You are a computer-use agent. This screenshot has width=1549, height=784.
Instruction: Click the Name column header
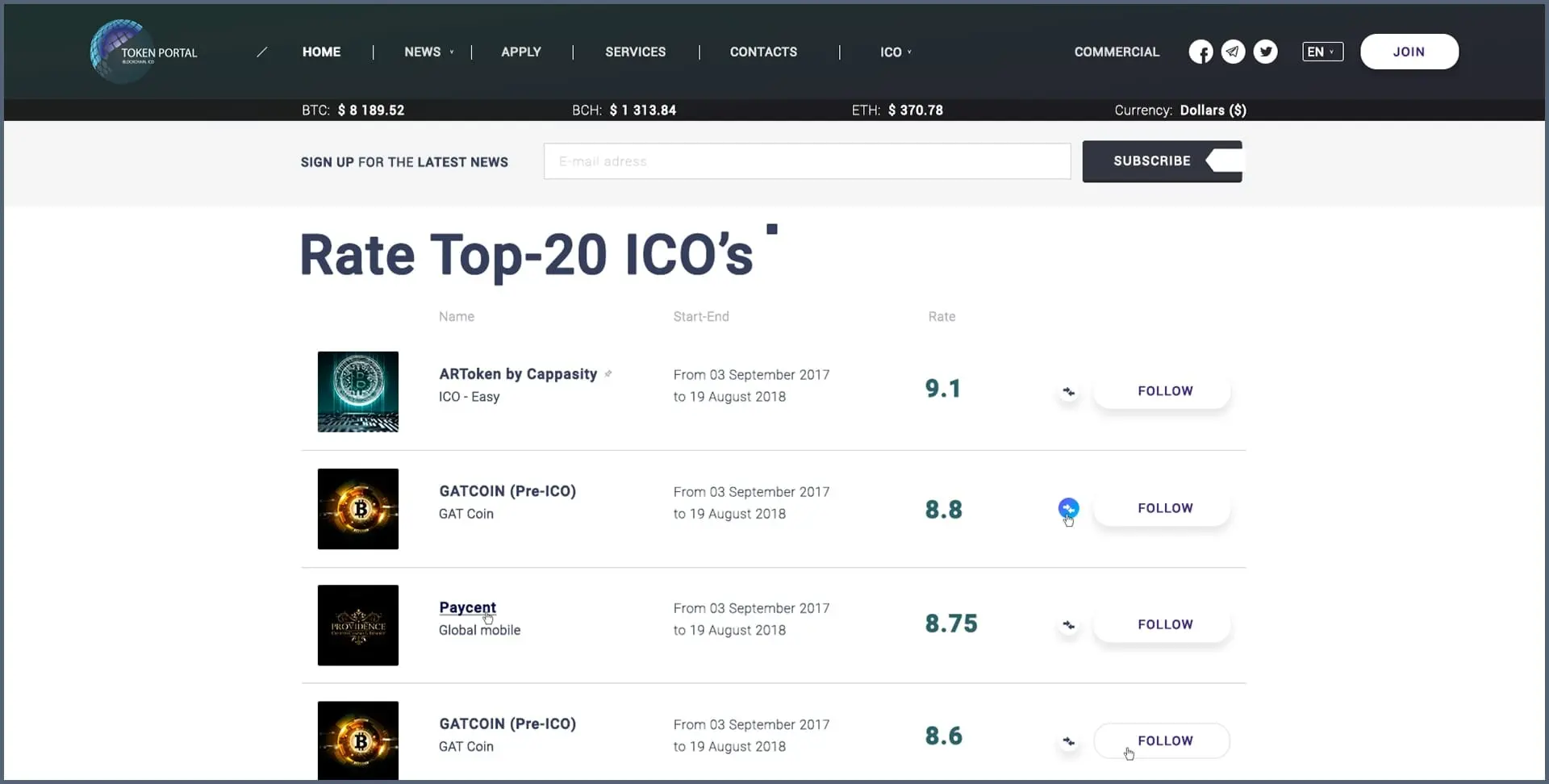tap(457, 317)
